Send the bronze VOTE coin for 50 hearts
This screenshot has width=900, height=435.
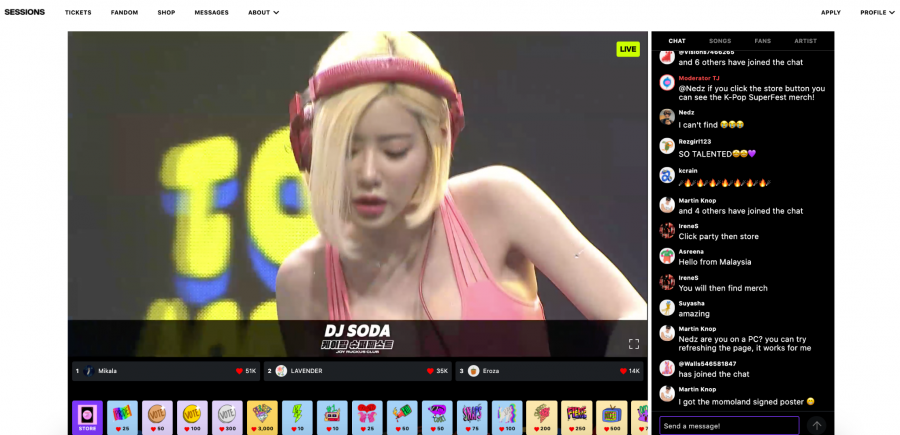(x=157, y=417)
